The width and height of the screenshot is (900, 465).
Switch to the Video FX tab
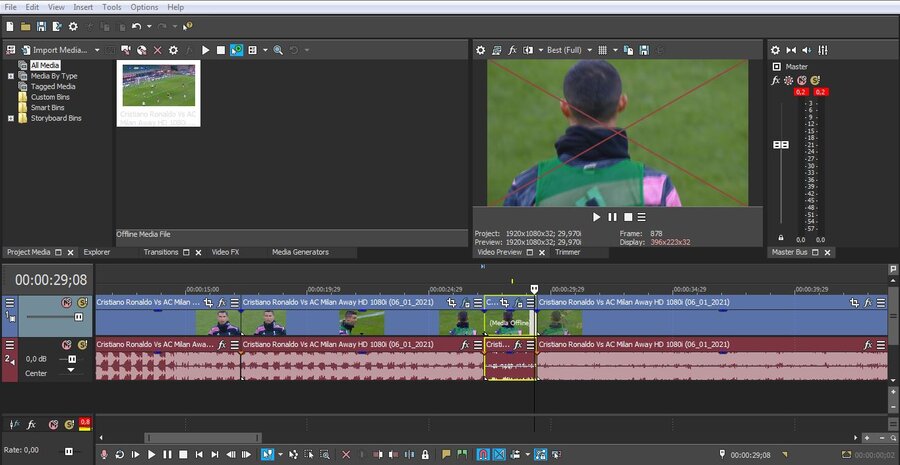225,252
